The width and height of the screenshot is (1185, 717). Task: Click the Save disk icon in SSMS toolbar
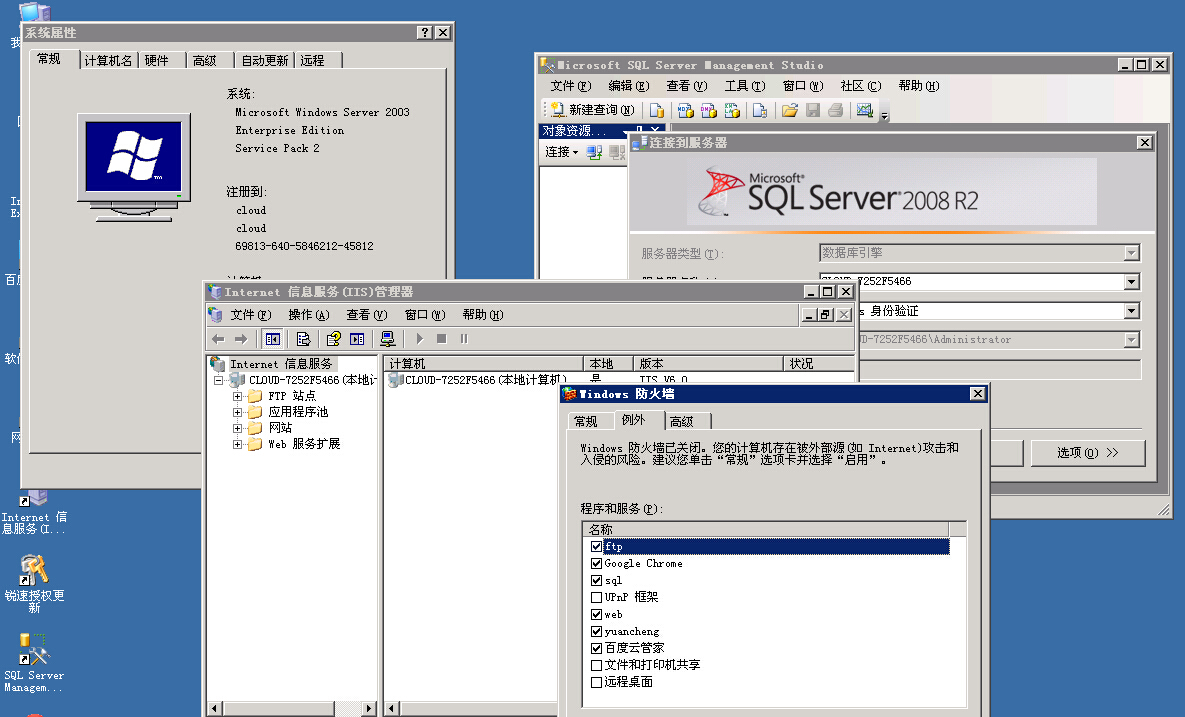click(813, 110)
